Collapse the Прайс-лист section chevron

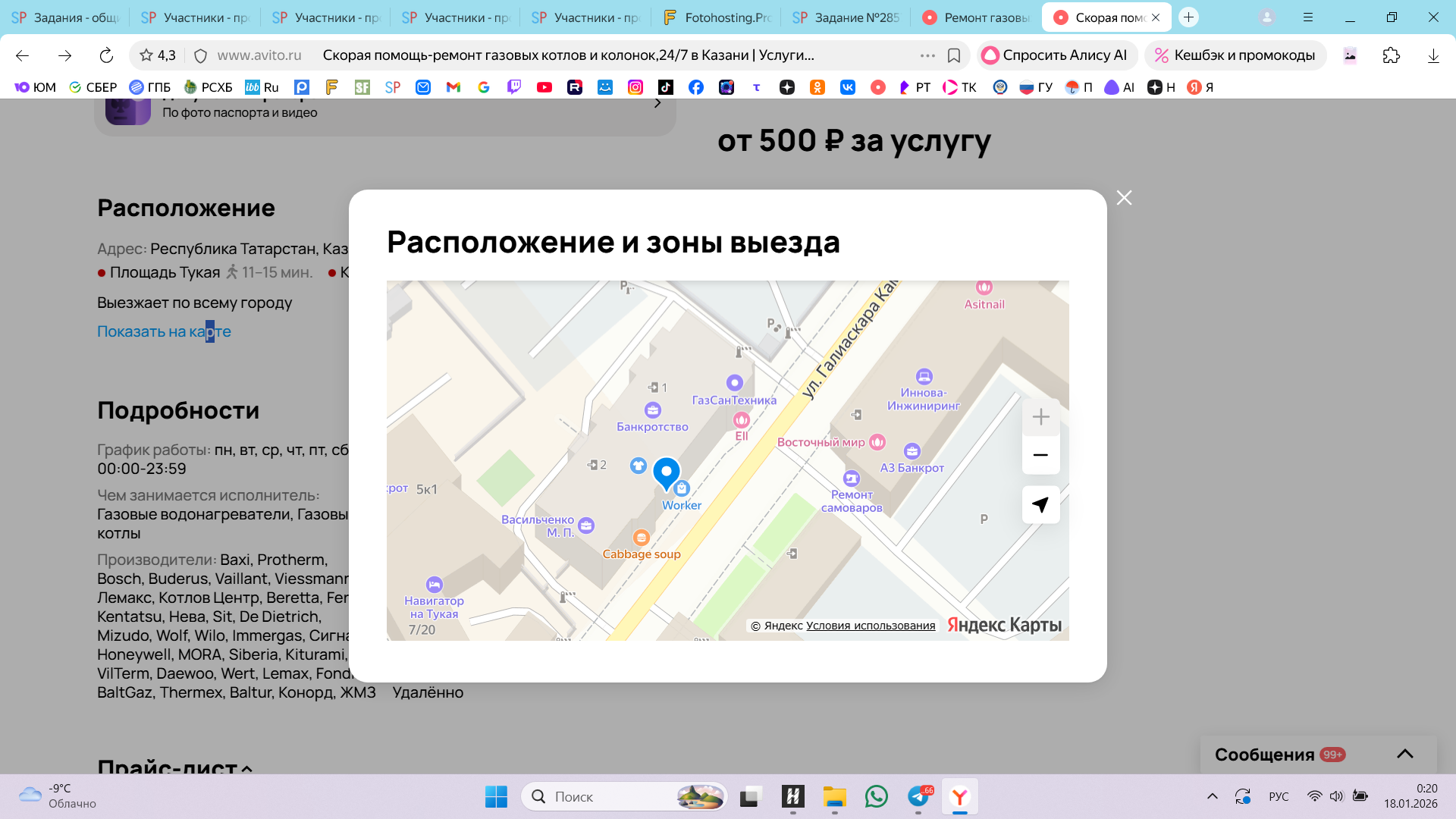[246, 768]
